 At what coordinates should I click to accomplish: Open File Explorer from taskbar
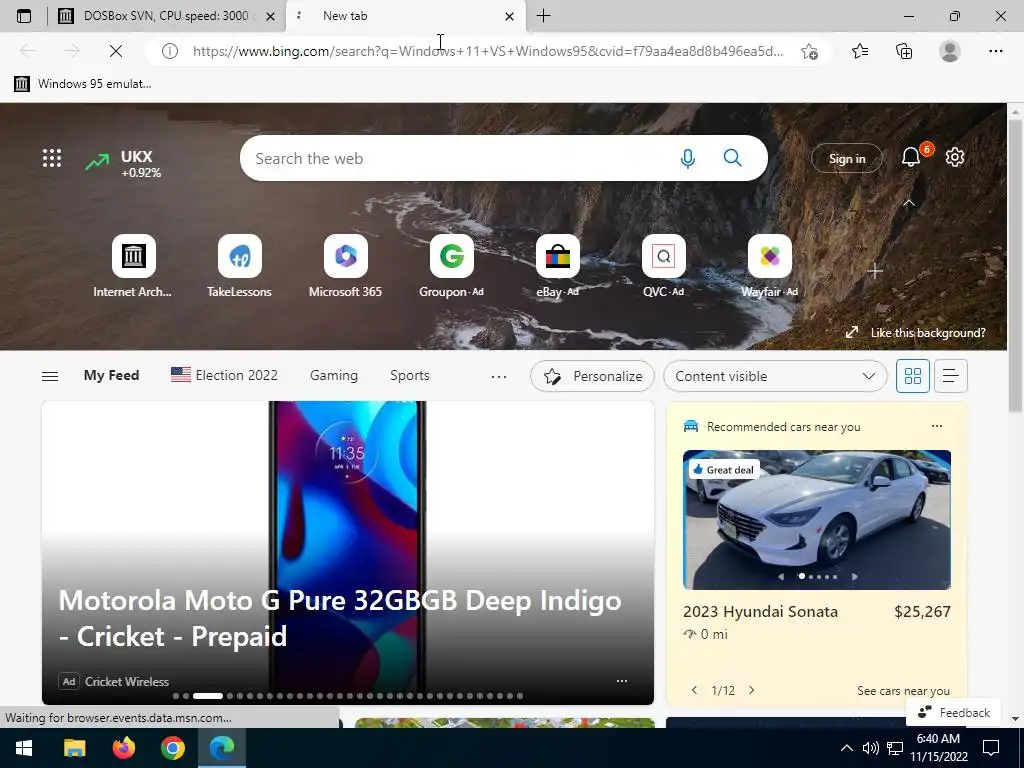coord(74,748)
